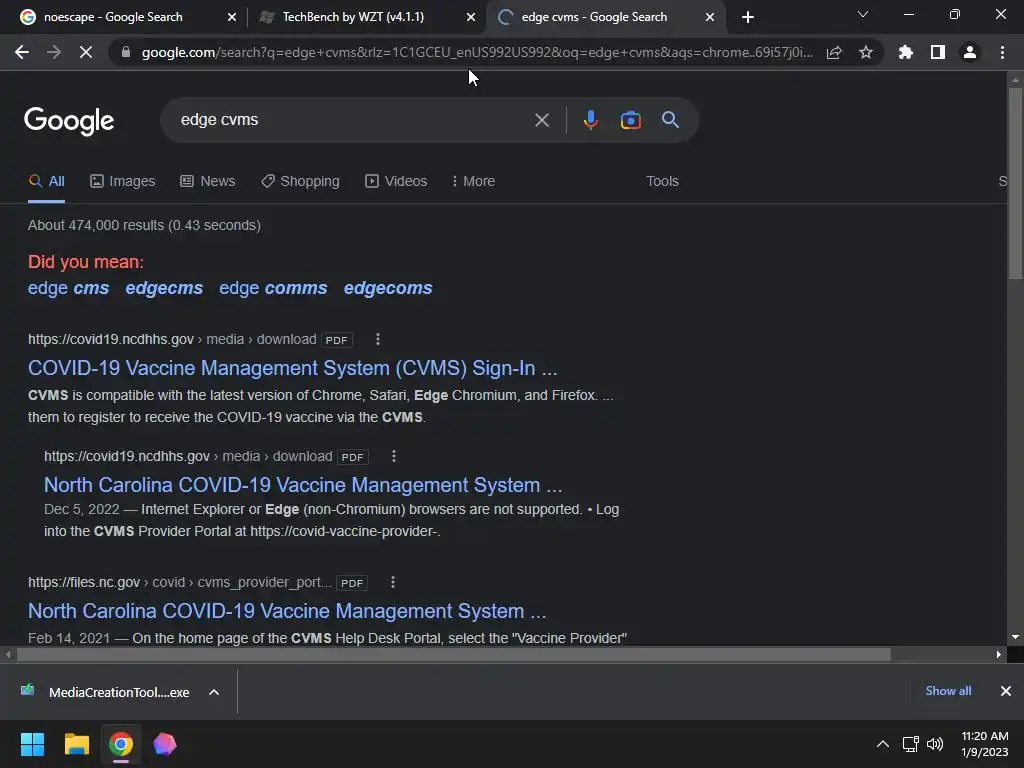
Task: Share this page from address bar
Action: point(834,53)
